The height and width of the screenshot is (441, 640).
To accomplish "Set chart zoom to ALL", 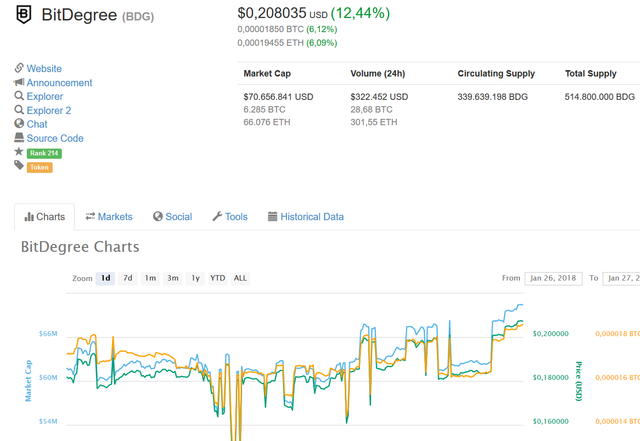I will 240,278.
